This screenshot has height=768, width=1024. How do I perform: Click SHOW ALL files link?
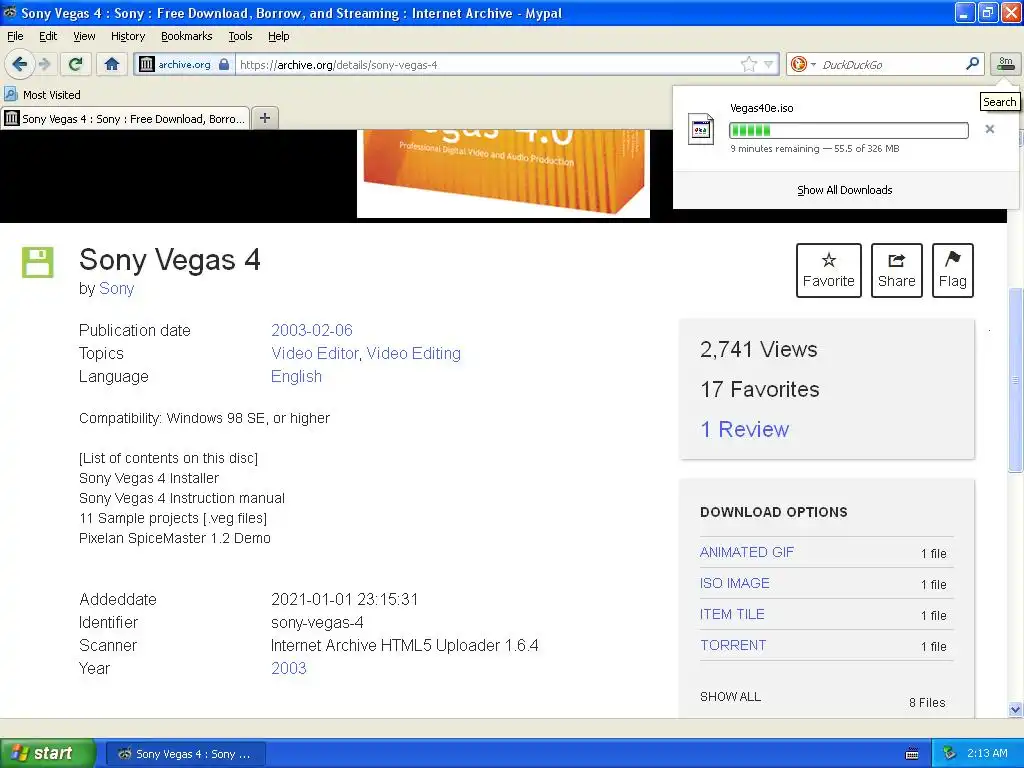[x=730, y=696]
